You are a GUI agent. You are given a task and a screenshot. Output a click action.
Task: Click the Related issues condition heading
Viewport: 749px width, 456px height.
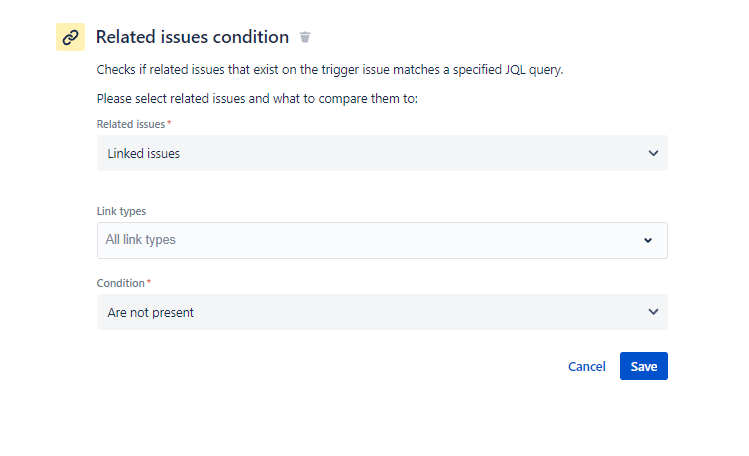192,37
